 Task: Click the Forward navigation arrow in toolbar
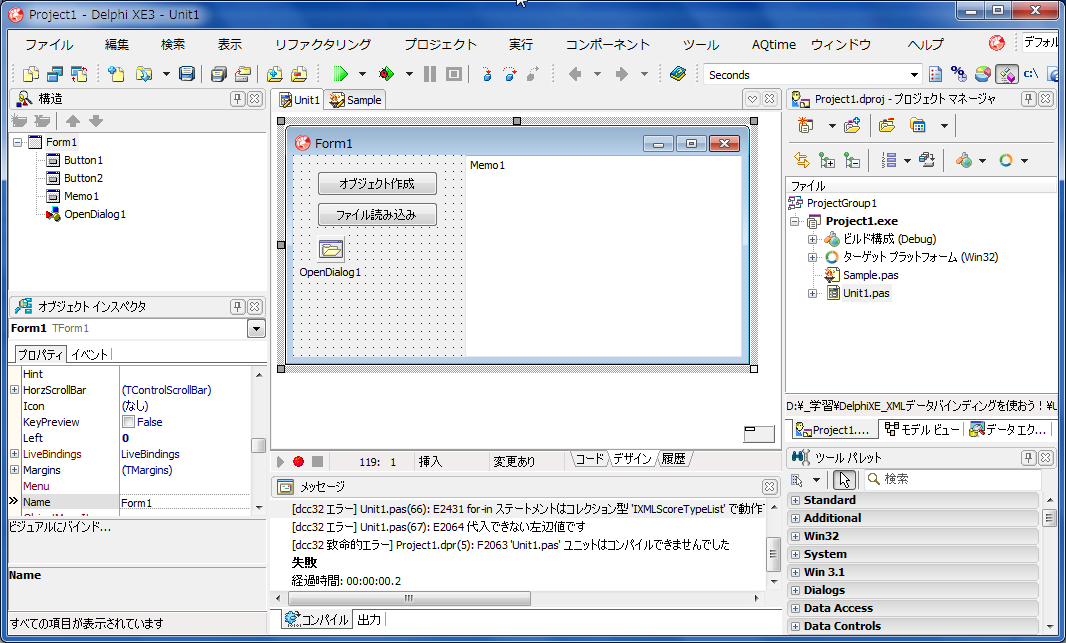pyautogui.click(x=621, y=73)
